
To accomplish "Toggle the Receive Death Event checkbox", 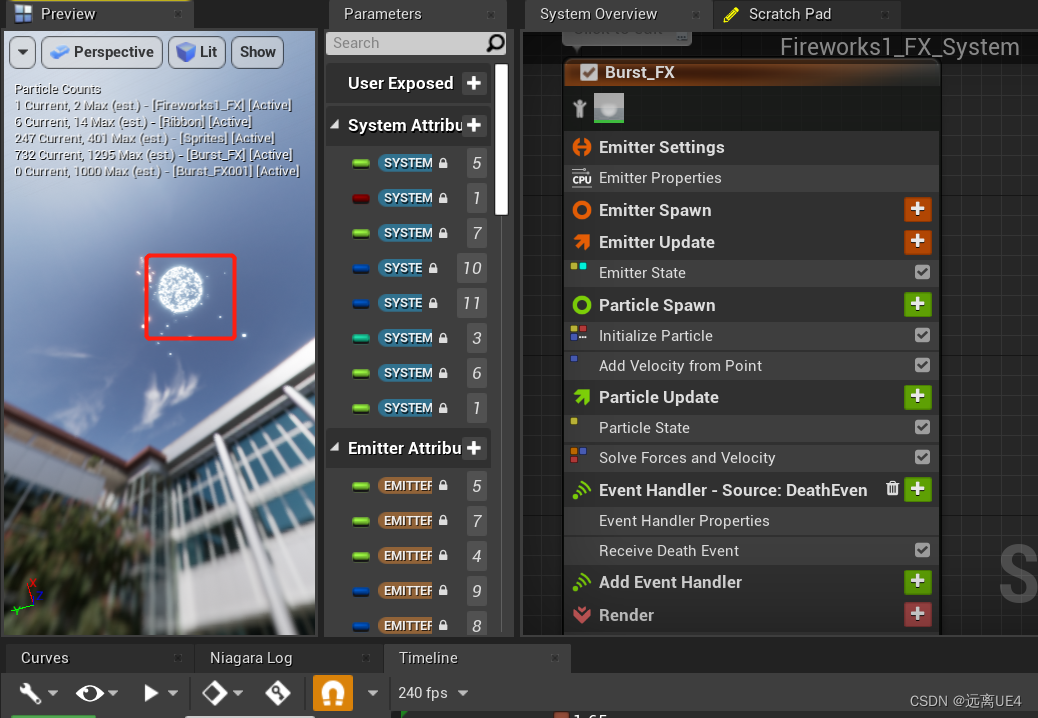I will tap(922, 550).
